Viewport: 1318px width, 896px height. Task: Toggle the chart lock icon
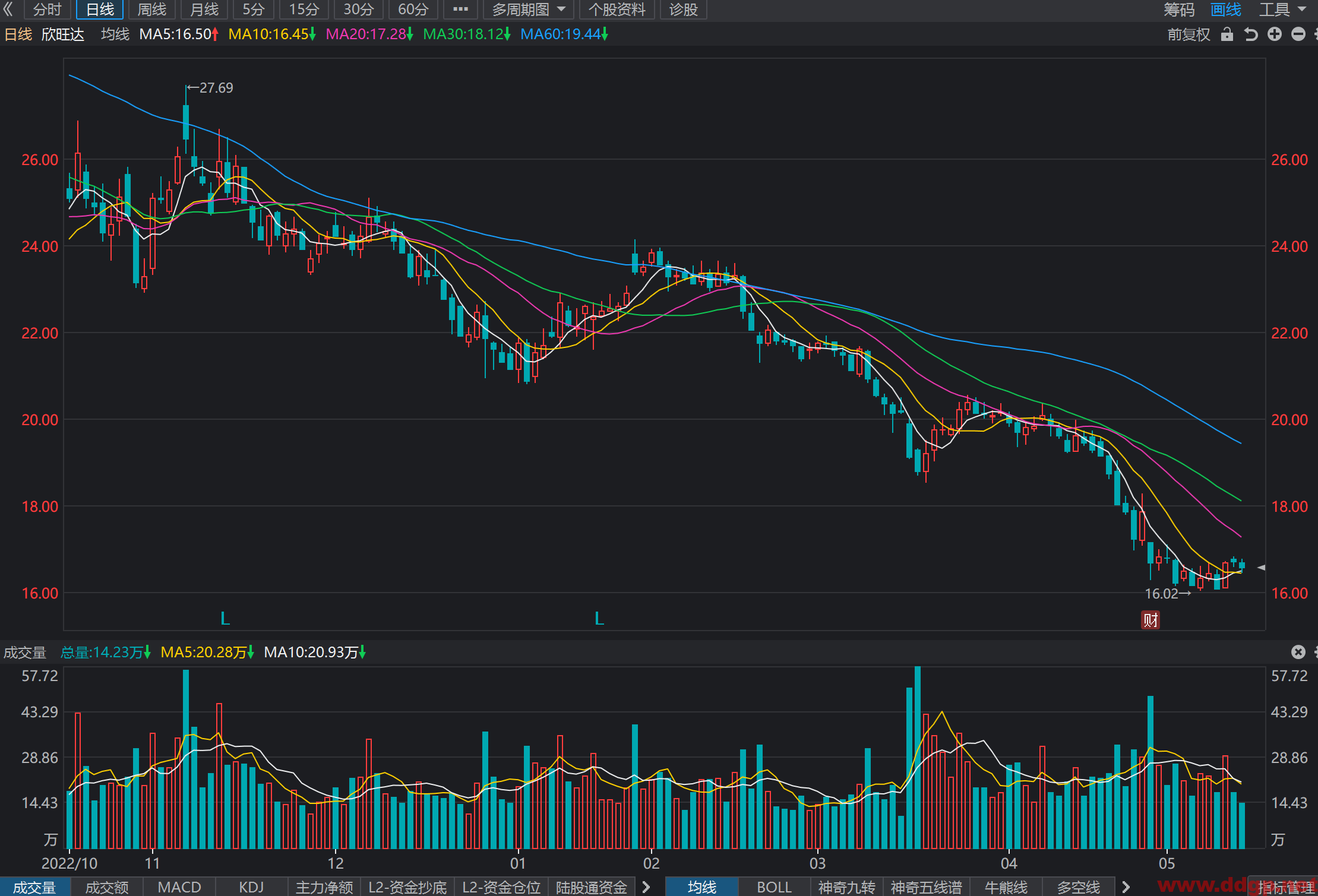[1227, 34]
